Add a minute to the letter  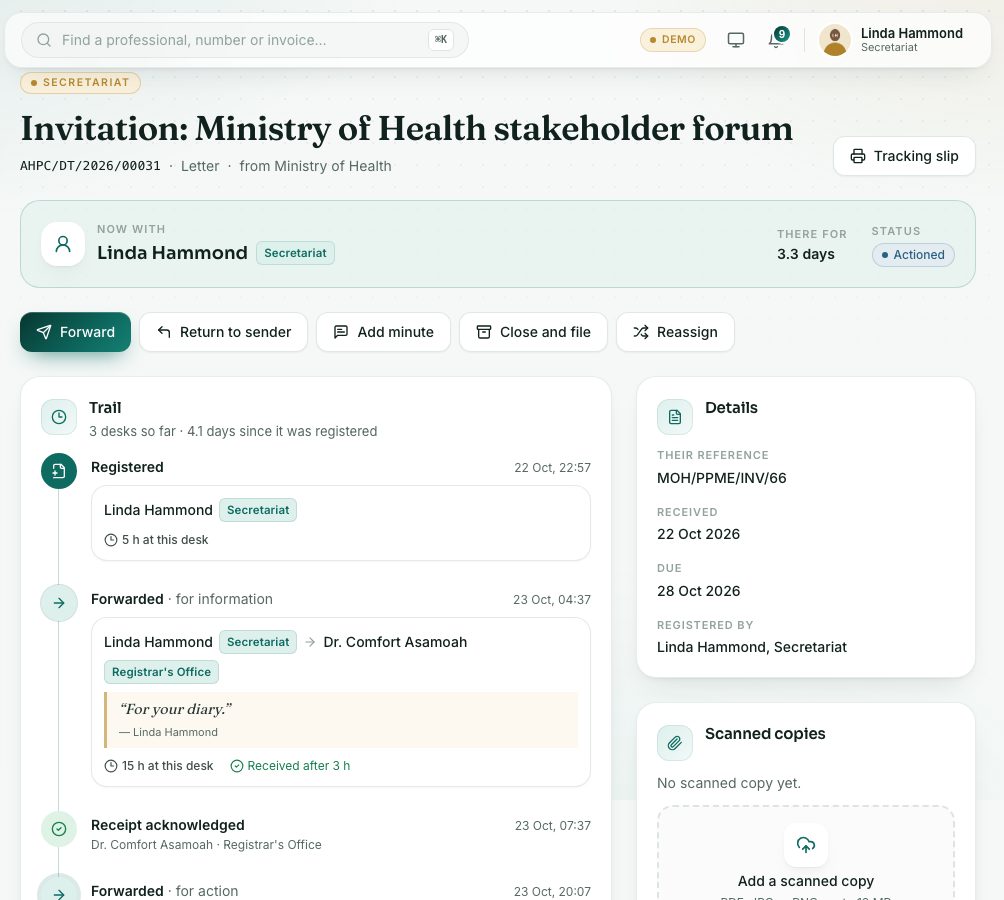tap(384, 332)
